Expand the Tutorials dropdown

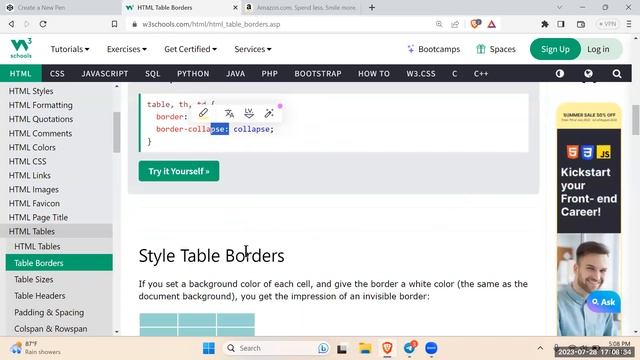coord(70,49)
